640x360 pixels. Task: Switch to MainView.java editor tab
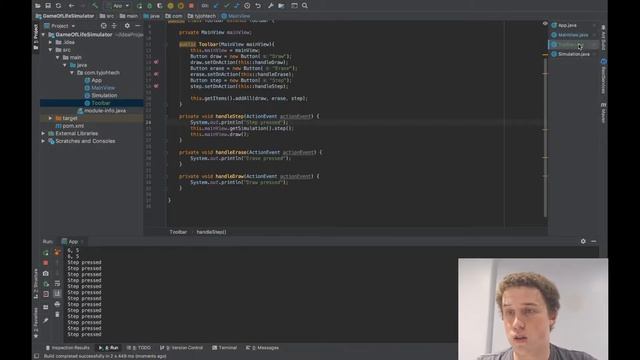tap(573, 35)
